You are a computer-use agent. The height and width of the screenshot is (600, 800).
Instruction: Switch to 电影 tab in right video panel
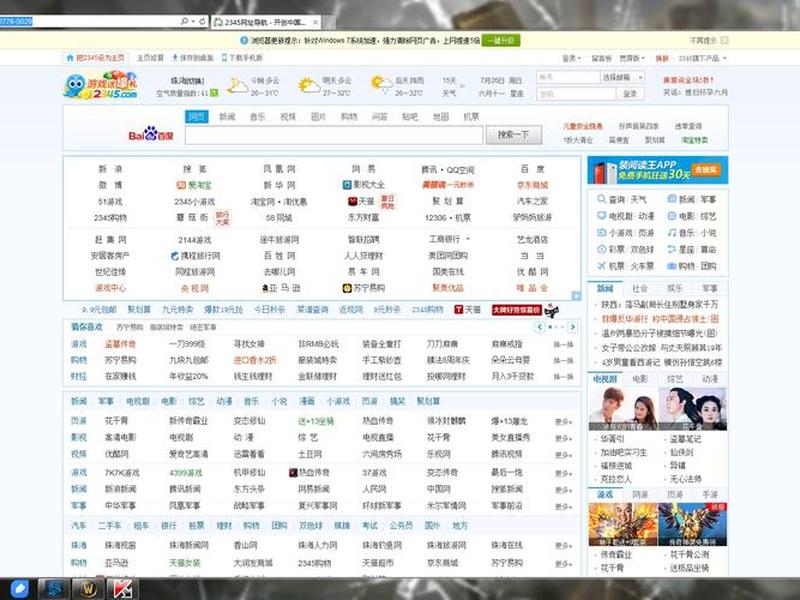click(x=640, y=379)
